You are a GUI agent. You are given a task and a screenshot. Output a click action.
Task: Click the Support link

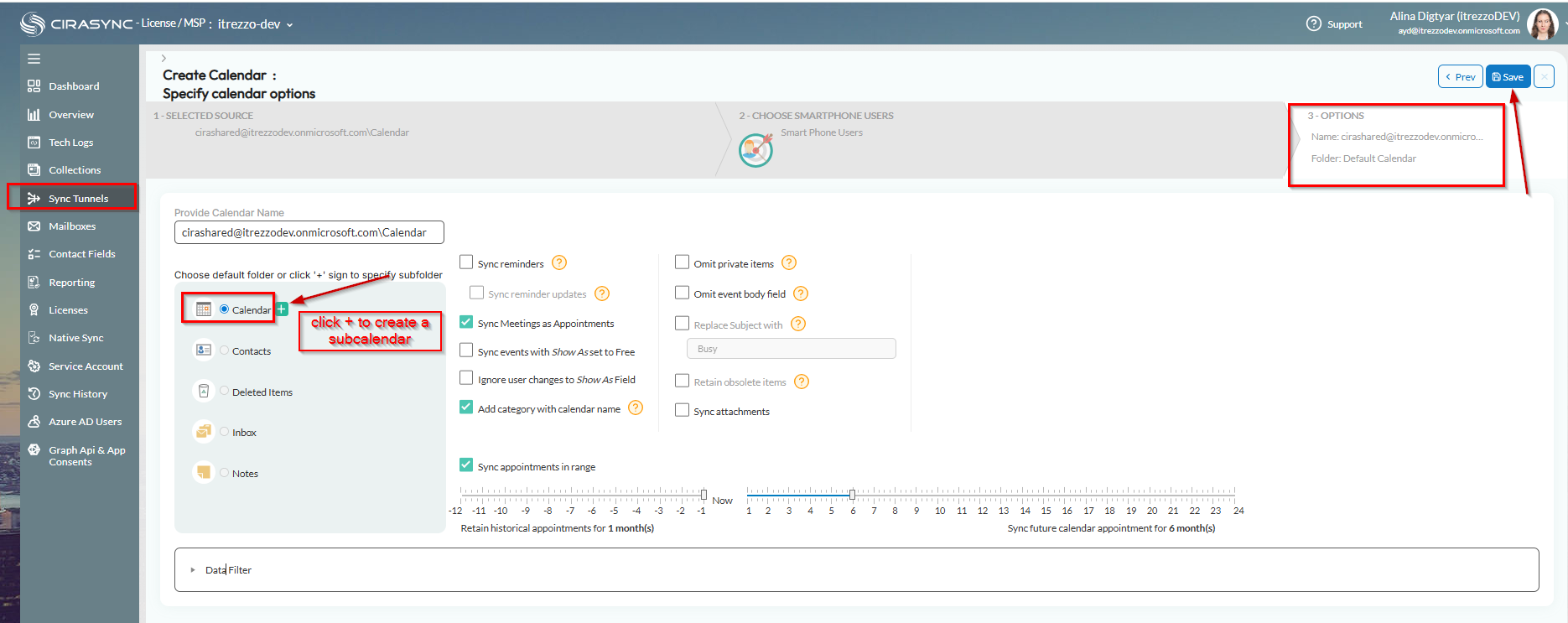[x=1345, y=24]
